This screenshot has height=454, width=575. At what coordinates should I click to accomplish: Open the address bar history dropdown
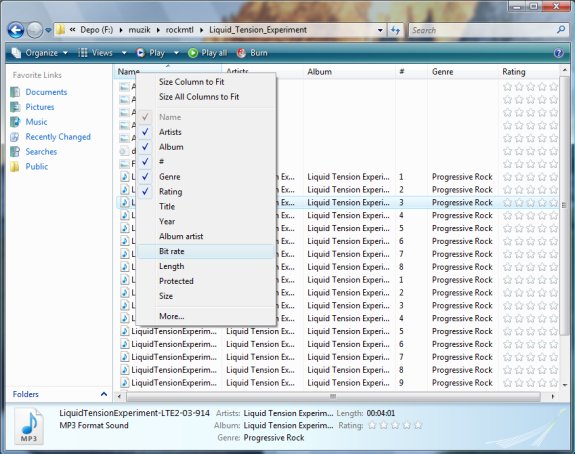click(381, 30)
